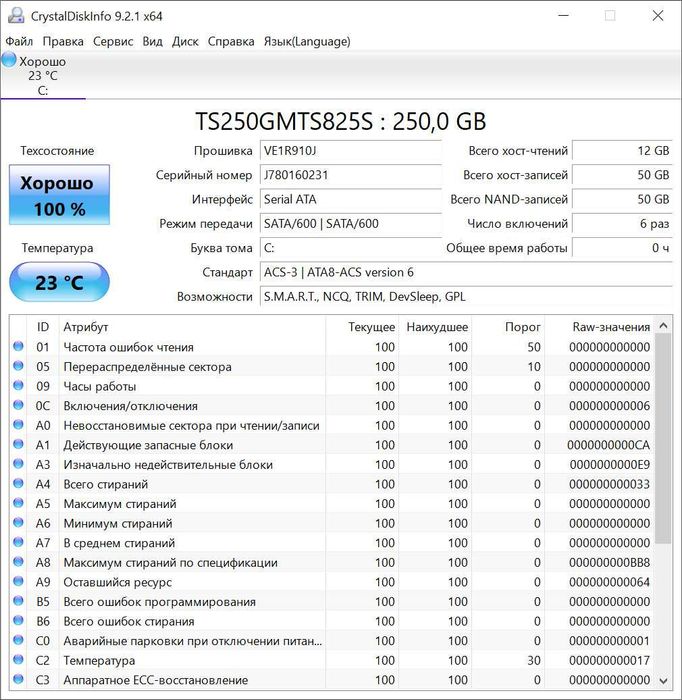This screenshot has height=700, width=682.
Task: Click the Наихудшее column header
Action: click(x=436, y=327)
